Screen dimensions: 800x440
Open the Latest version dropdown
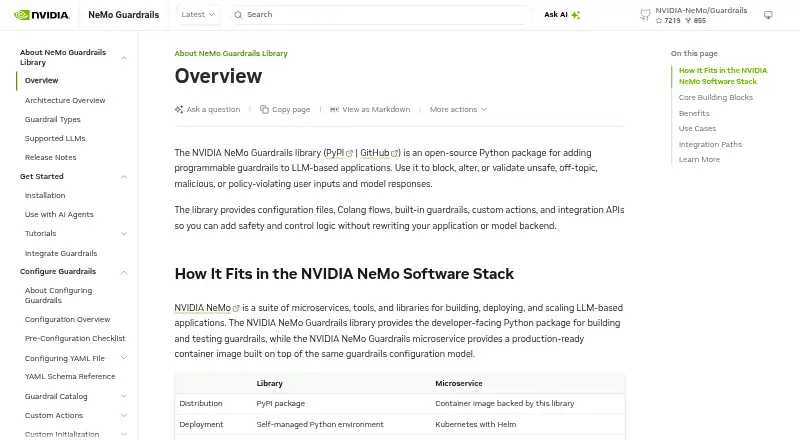[x=198, y=15]
